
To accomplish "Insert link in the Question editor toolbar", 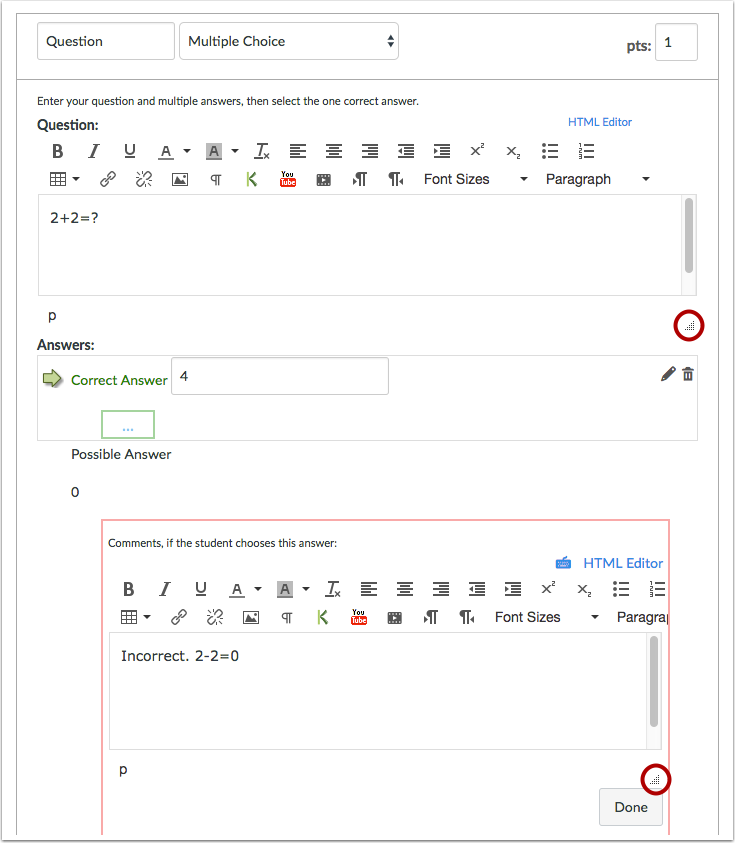I will (x=108, y=179).
